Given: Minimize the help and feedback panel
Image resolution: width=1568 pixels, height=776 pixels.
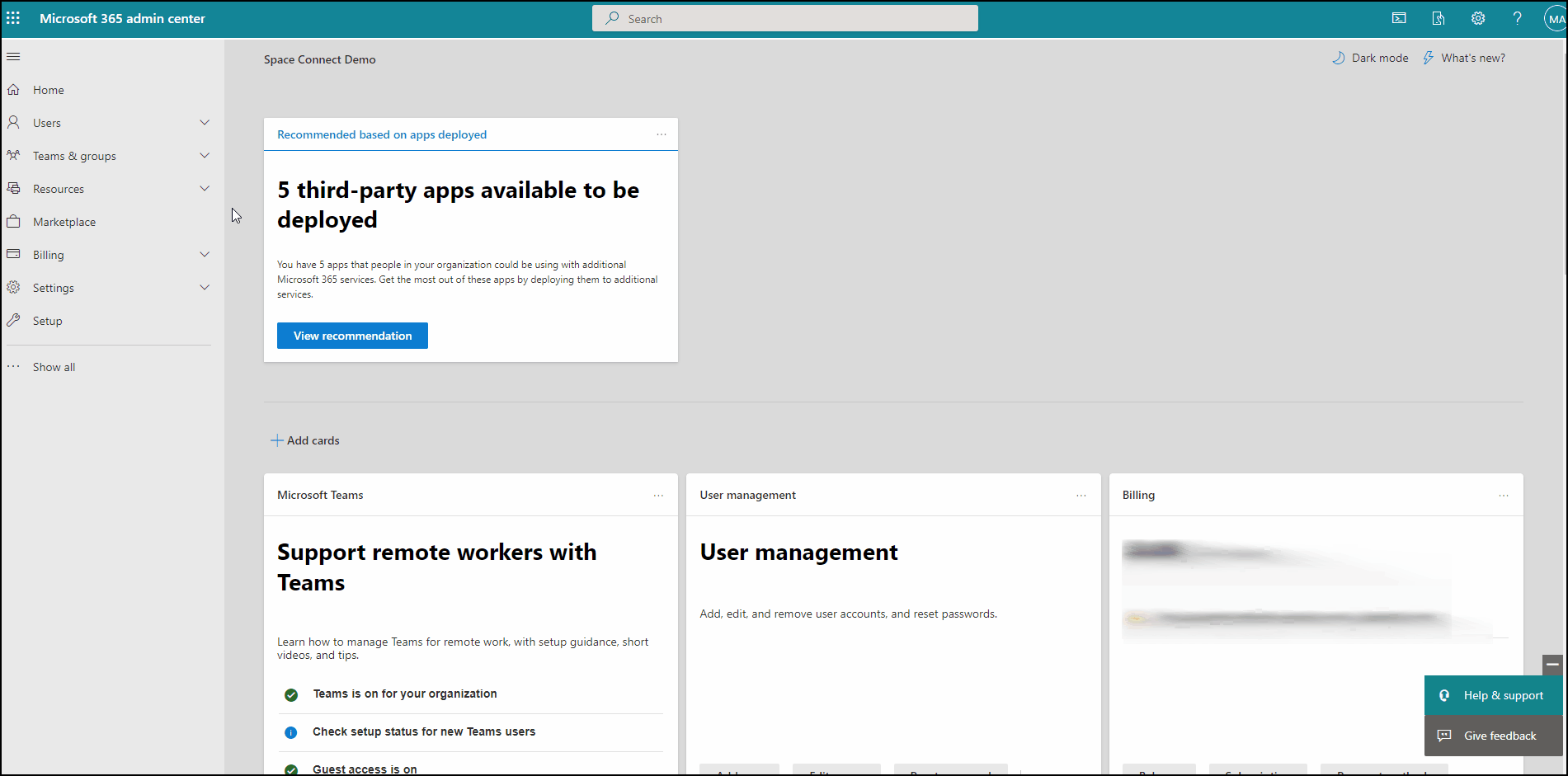Looking at the screenshot, I should pyautogui.click(x=1552, y=665).
